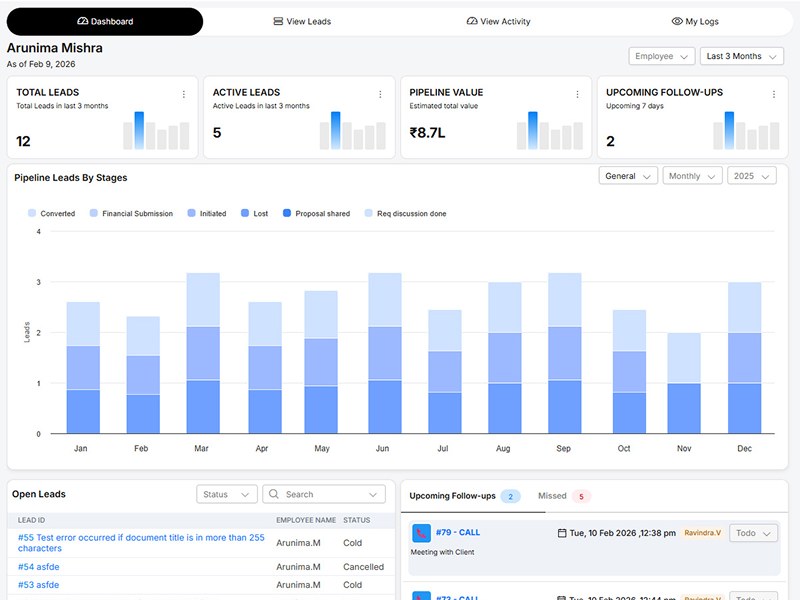Click the Pipeline Value mini bar chart
The width and height of the screenshot is (800, 600).
click(549, 131)
